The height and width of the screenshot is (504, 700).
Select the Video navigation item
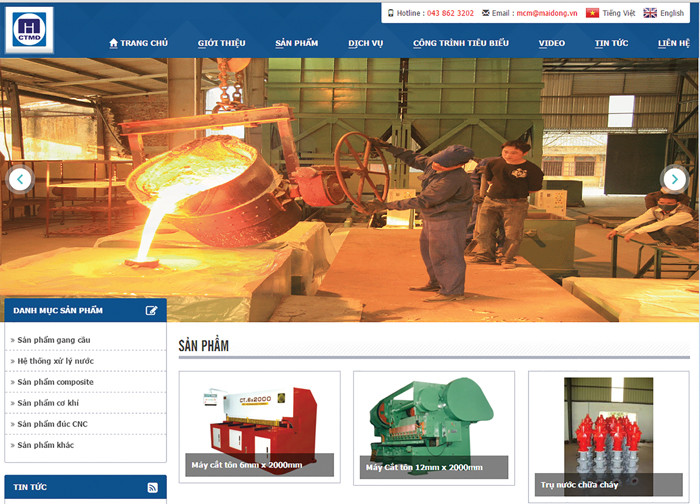coord(551,44)
